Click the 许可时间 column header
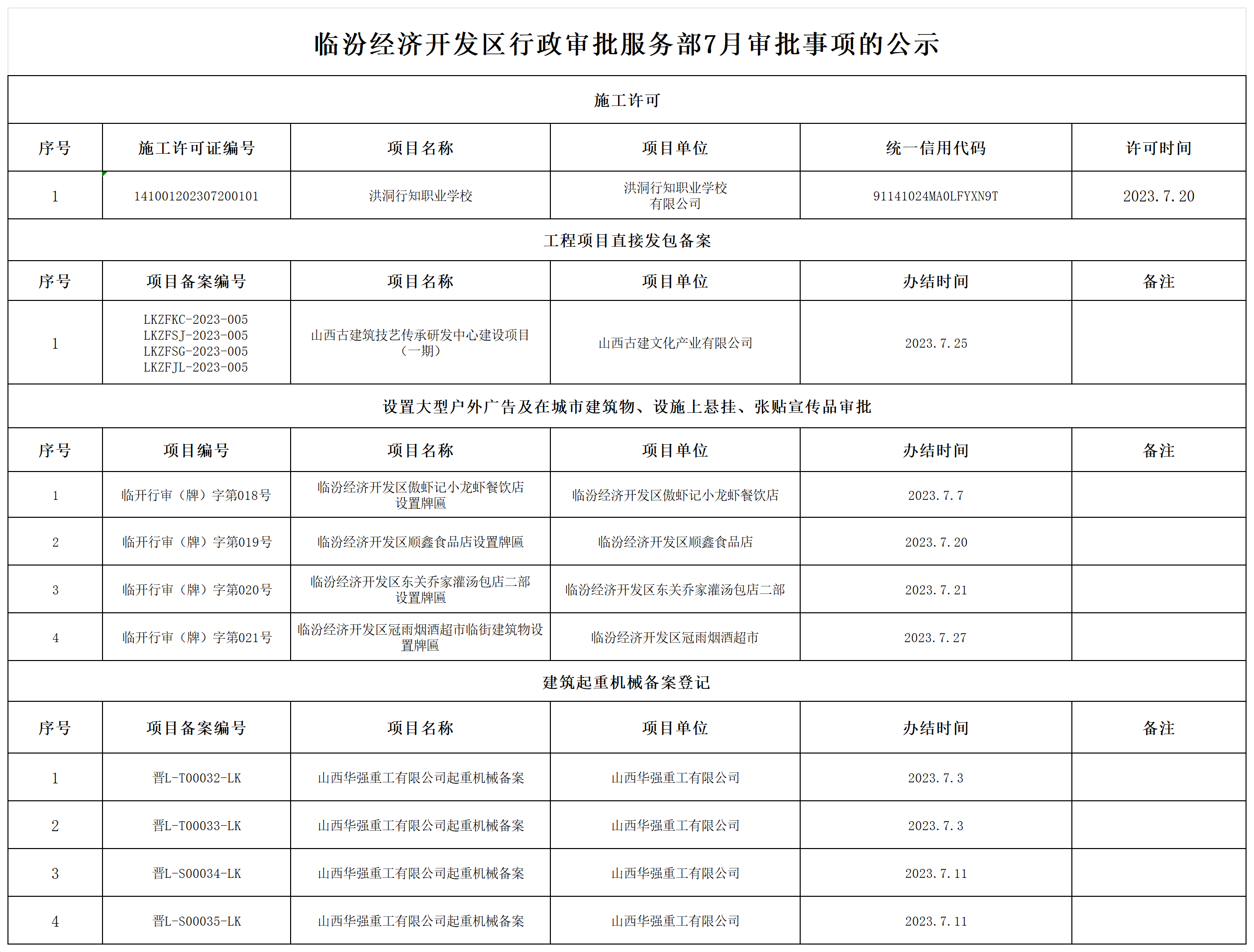This screenshot has width=1254, height=952. [x=1159, y=148]
